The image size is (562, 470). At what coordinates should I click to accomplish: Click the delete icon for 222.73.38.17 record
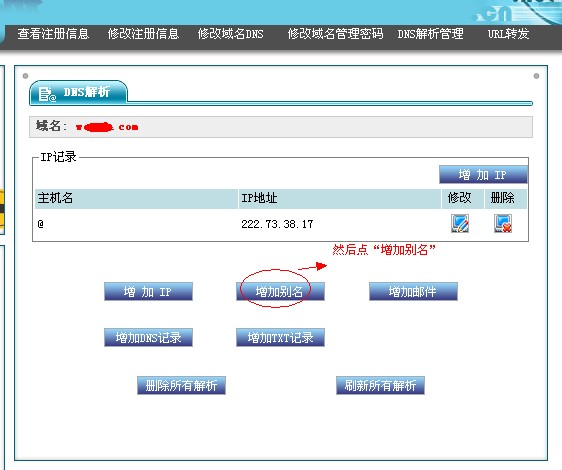[503, 224]
